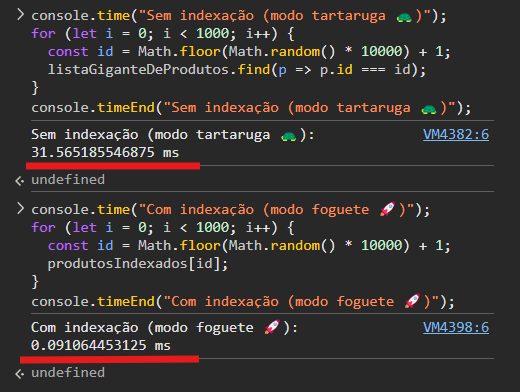
Task: Click the first "for (let i = 0" loop line
Action: click(x=163, y=34)
